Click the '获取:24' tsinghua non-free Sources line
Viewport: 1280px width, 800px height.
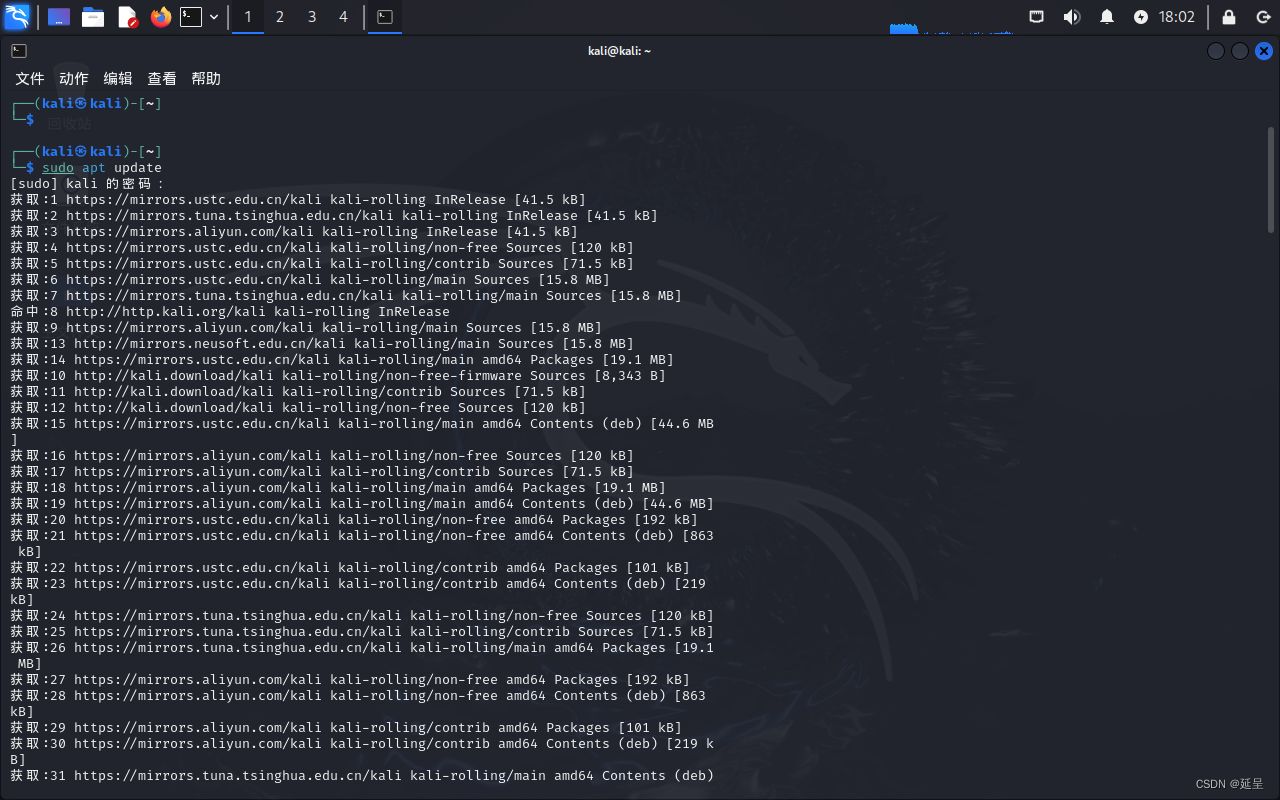[362, 616]
